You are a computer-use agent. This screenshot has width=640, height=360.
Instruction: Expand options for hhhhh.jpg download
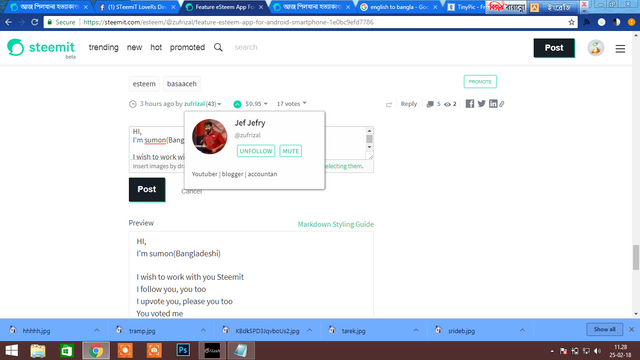click(x=97, y=330)
